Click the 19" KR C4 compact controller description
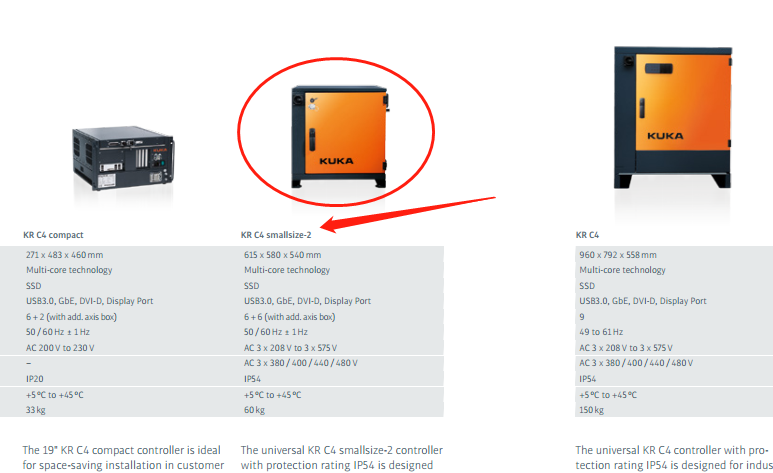Viewport: 773px width, 473px height. click(123, 458)
